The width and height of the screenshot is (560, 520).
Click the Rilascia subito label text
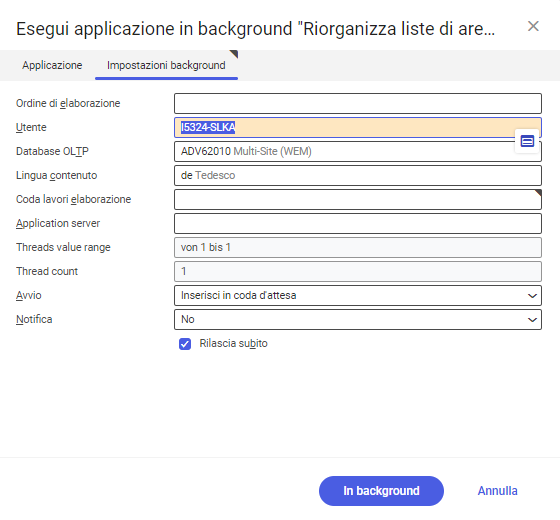pyautogui.click(x=234, y=344)
